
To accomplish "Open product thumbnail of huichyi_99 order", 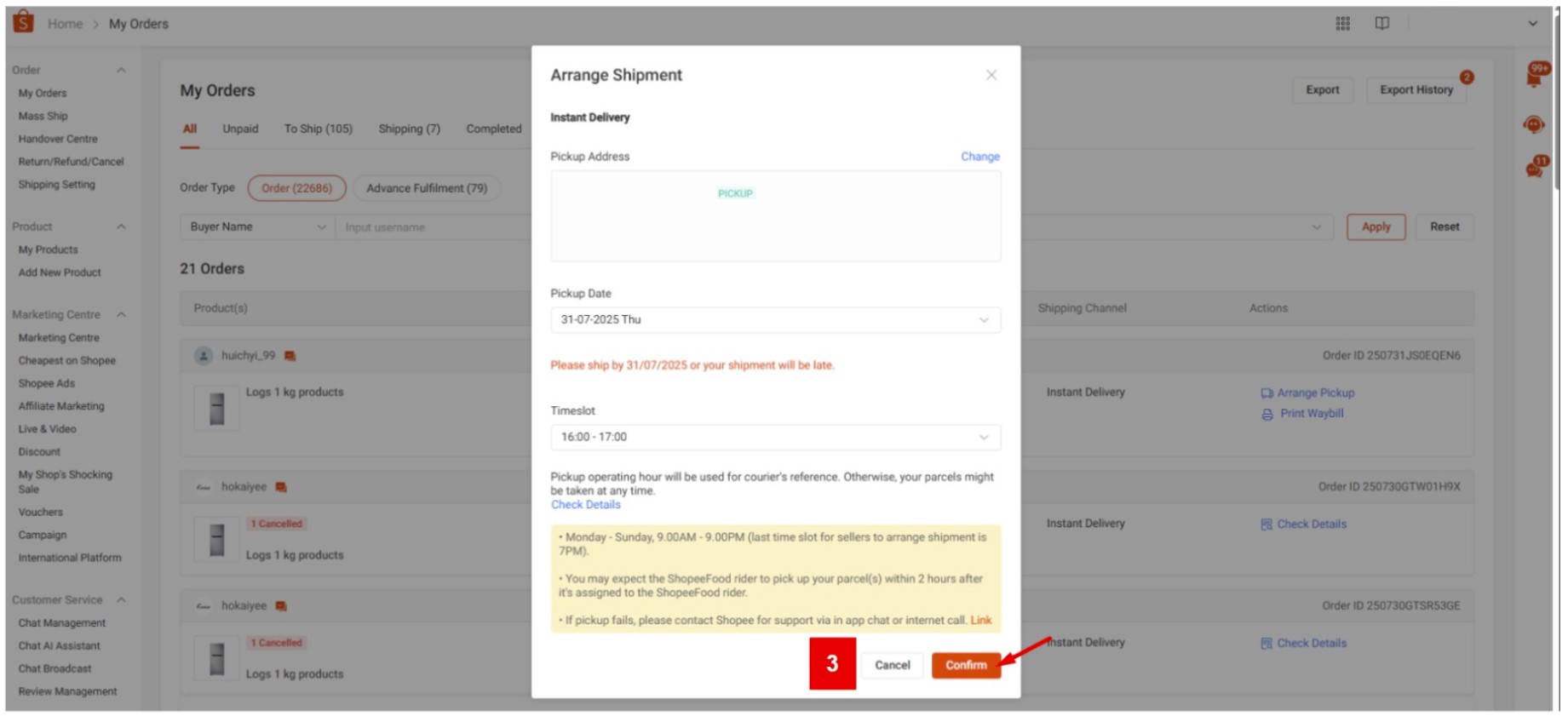I will click(x=217, y=409).
